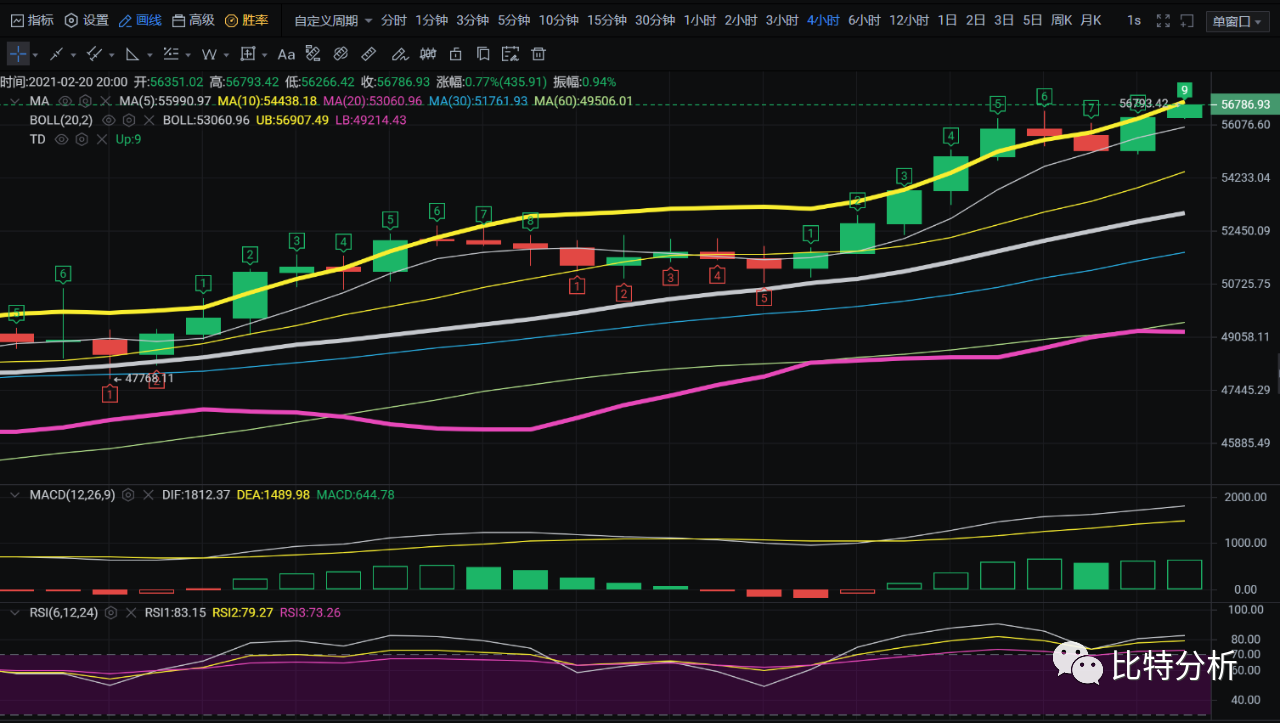This screenshot has height=723, width=1280.
Task: Remove the RSI indicator with X
Action: pos(132,612)
